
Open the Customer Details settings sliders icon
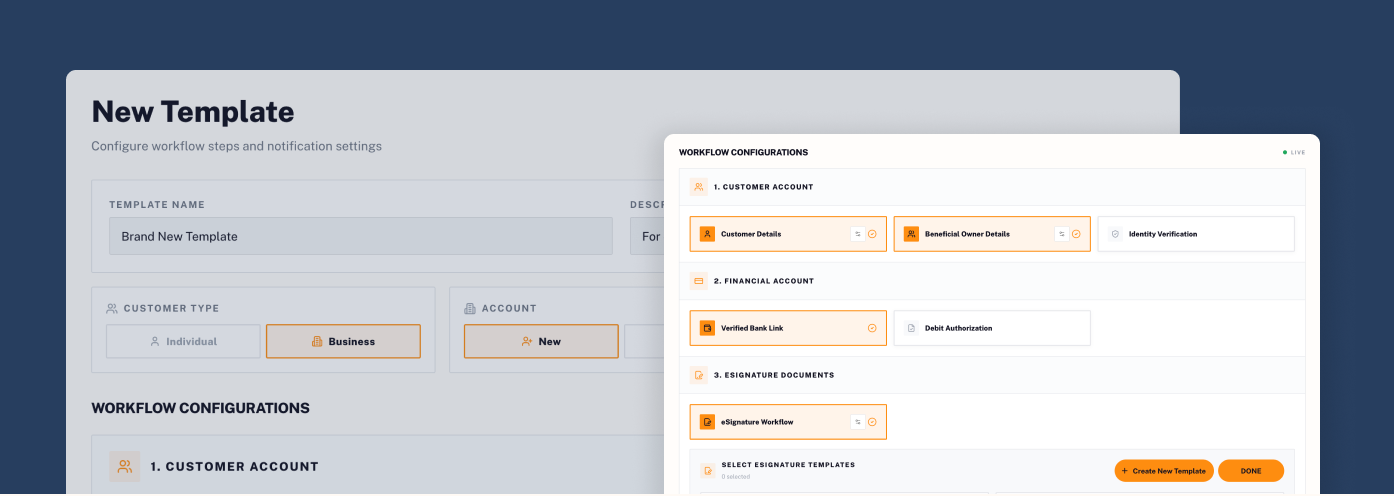tap(857, 234)
